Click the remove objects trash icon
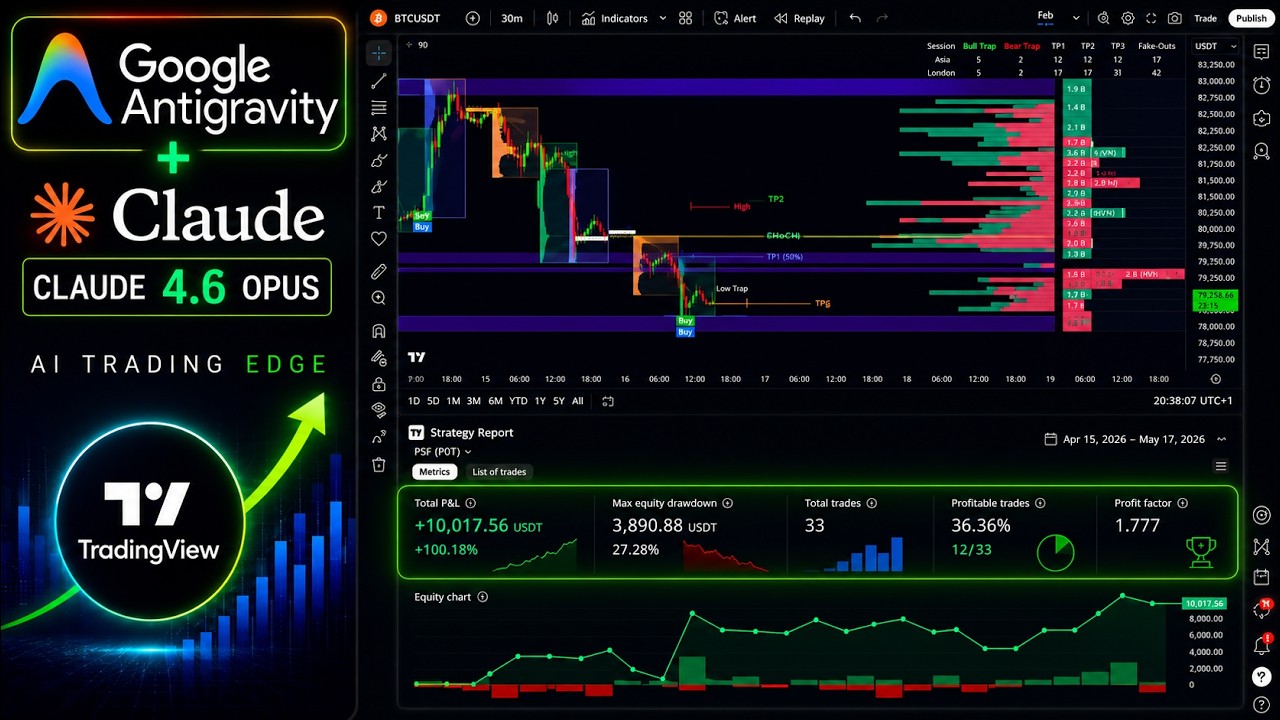 pos(379,464)
